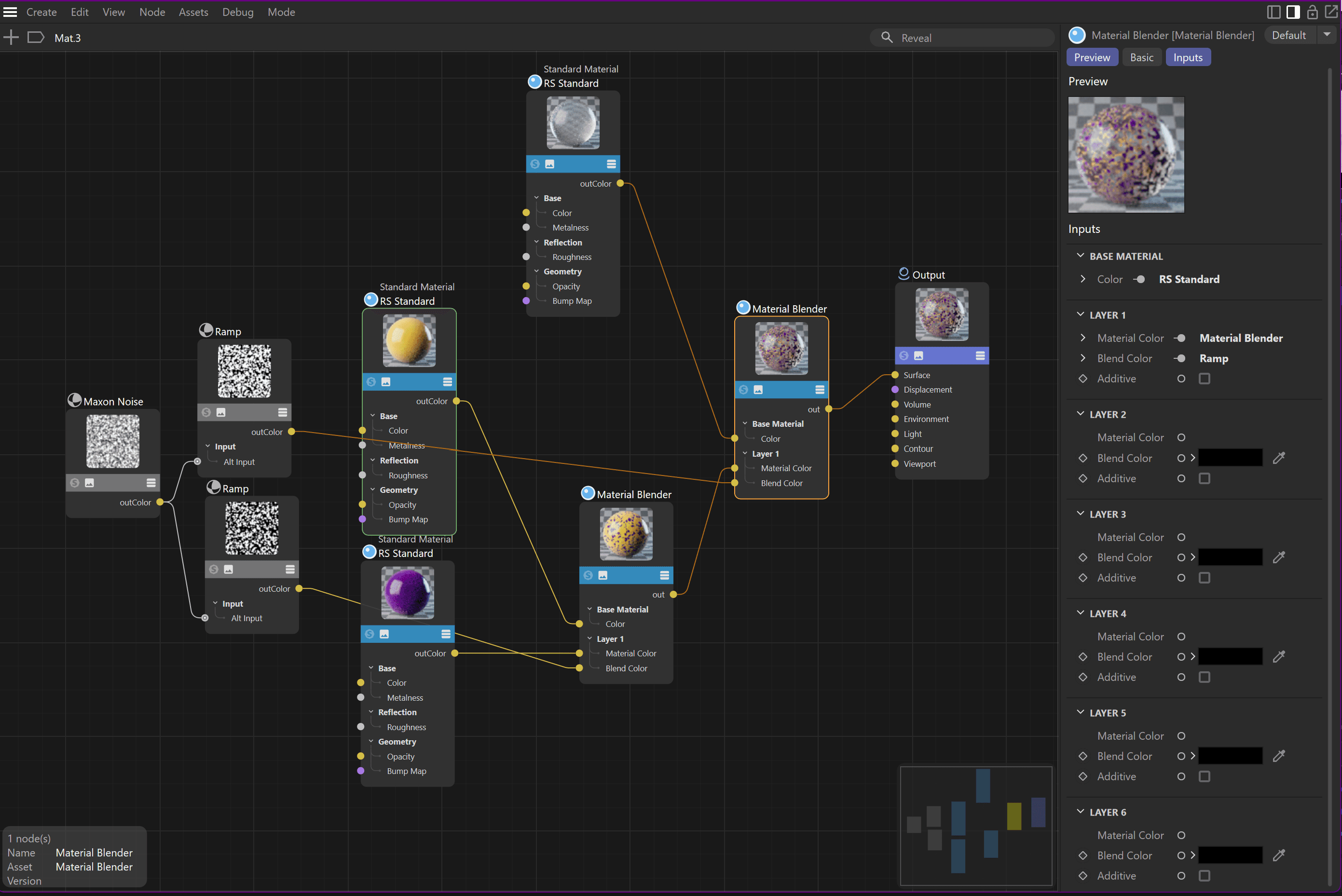Open the Assets menu

tap(193, 12)
